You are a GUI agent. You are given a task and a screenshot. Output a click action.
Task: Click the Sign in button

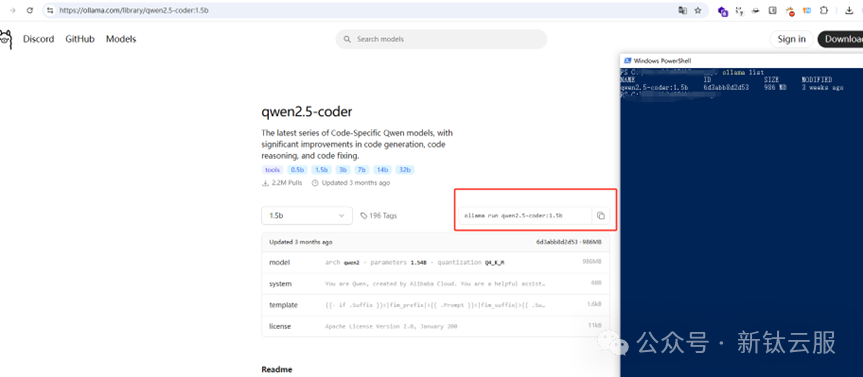point(791,39)
